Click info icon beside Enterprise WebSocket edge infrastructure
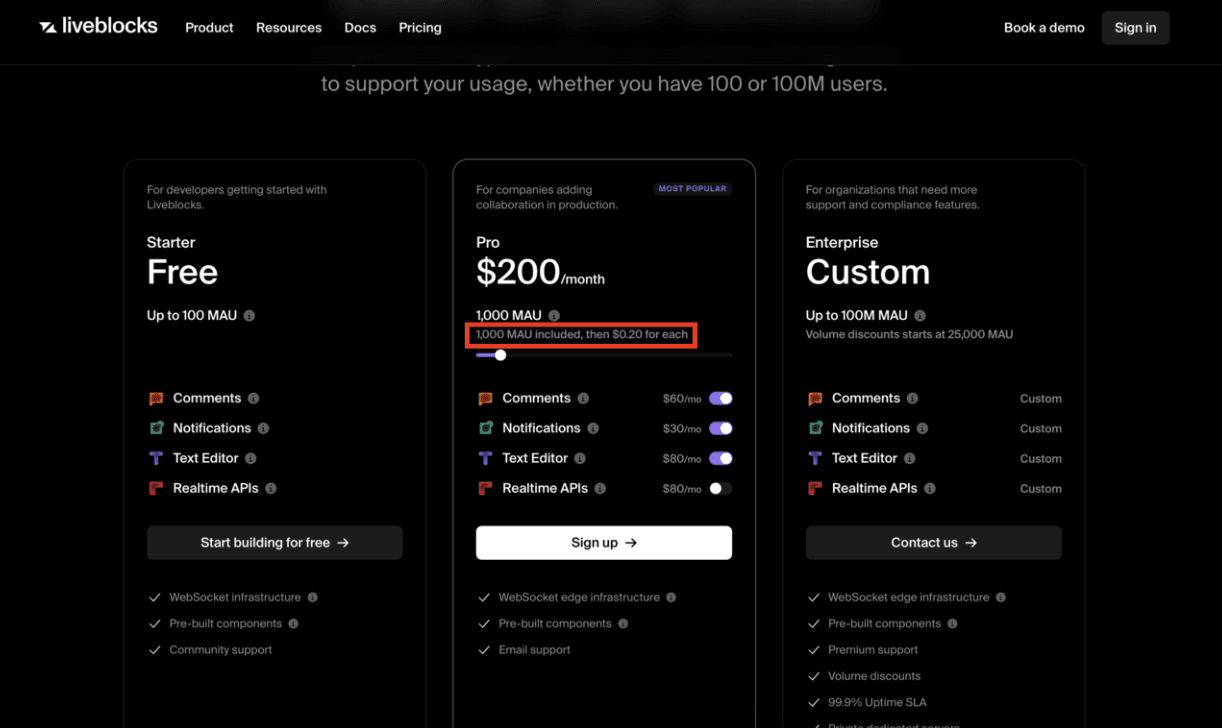1222x728 pixels. pyautogui.click(x=1001, y=597)
